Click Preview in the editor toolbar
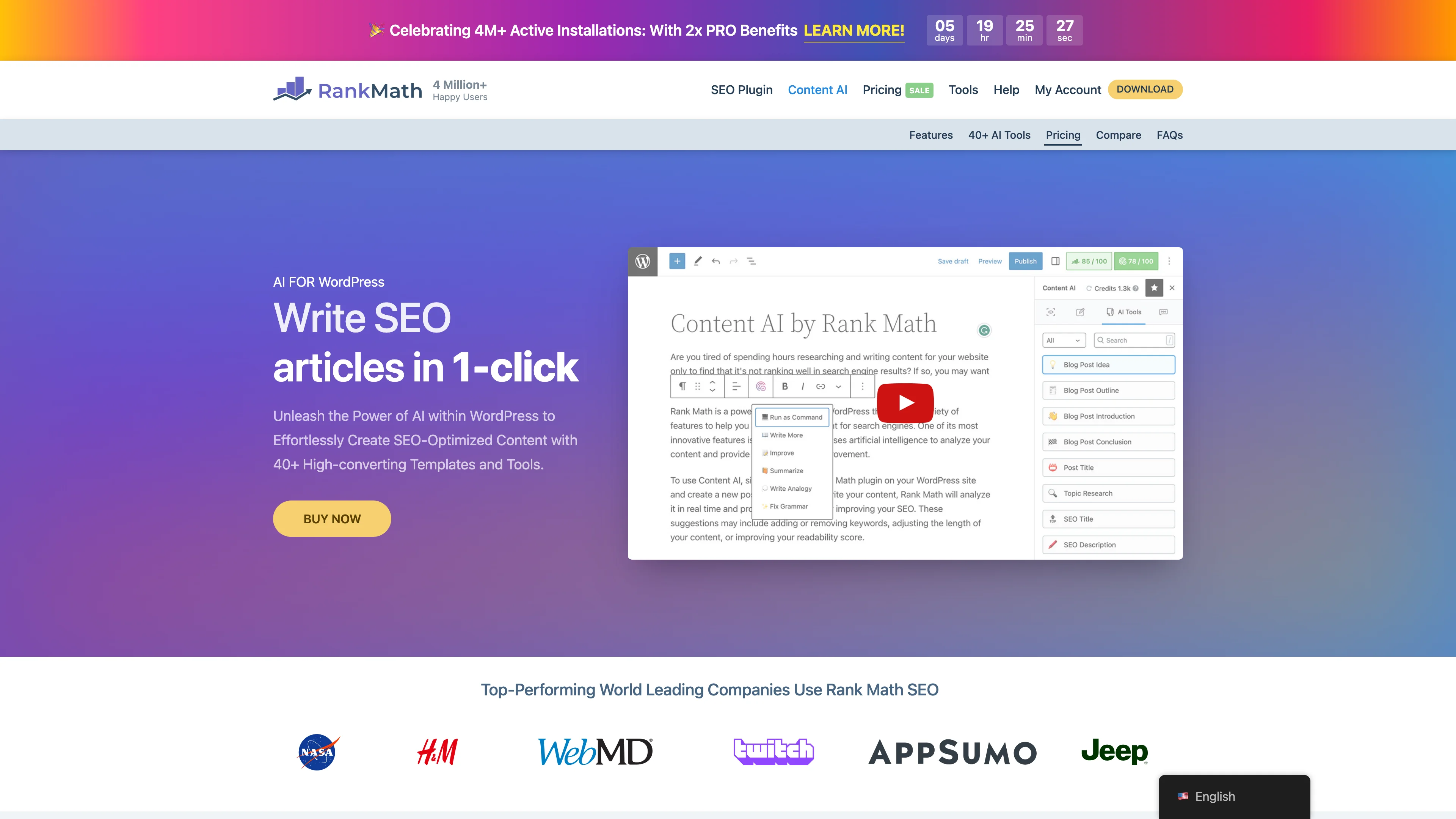 990,261
